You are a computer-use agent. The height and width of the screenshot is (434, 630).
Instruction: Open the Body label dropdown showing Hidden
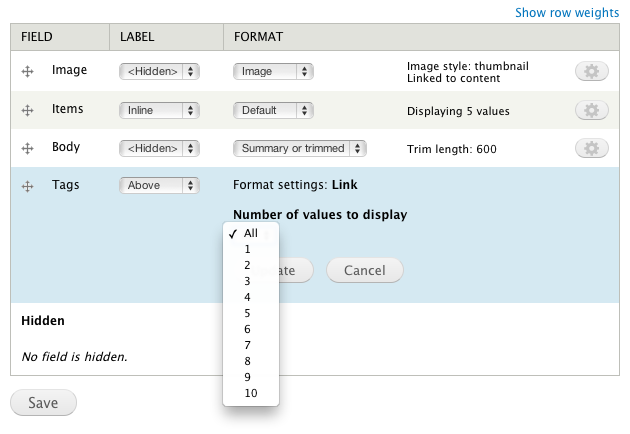point(160,148)
